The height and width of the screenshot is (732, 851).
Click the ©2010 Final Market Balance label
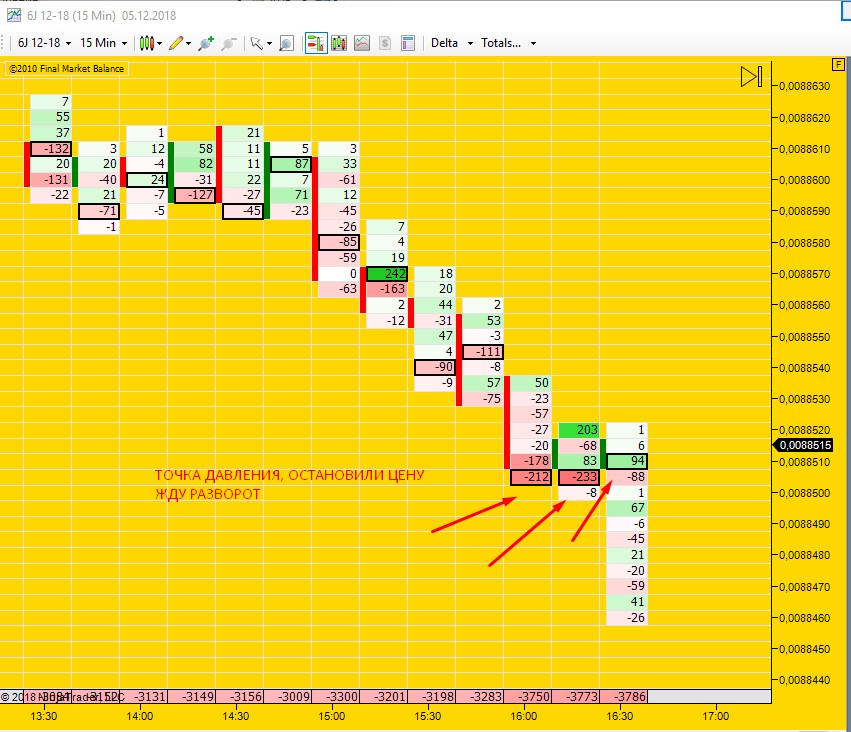click(x=66, y=69)
